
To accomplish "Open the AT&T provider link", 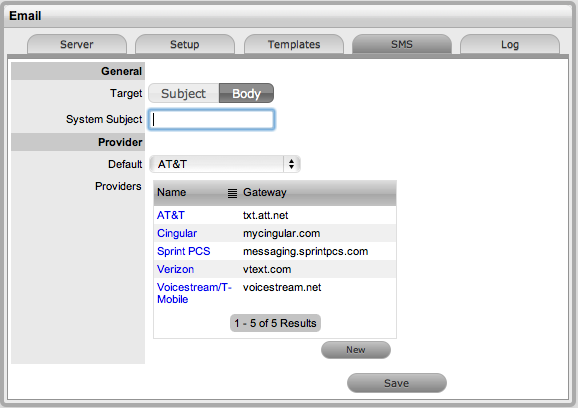I will tap(171, 215).
